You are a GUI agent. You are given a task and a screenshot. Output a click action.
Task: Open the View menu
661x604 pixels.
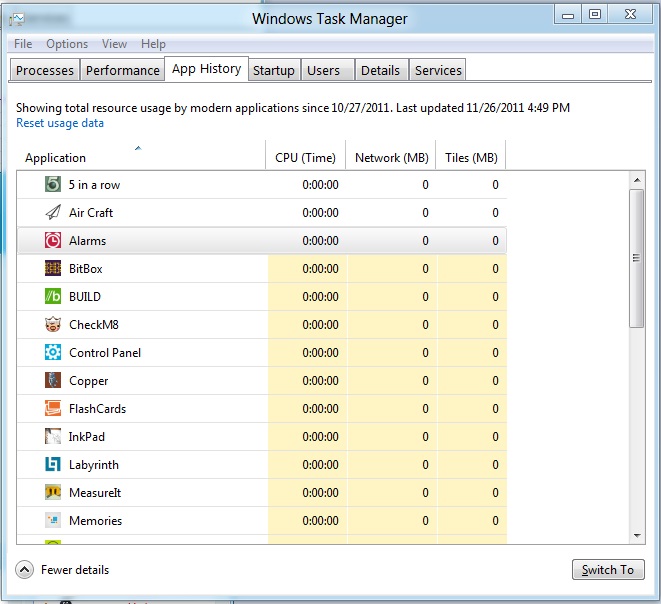click(114, 44)
